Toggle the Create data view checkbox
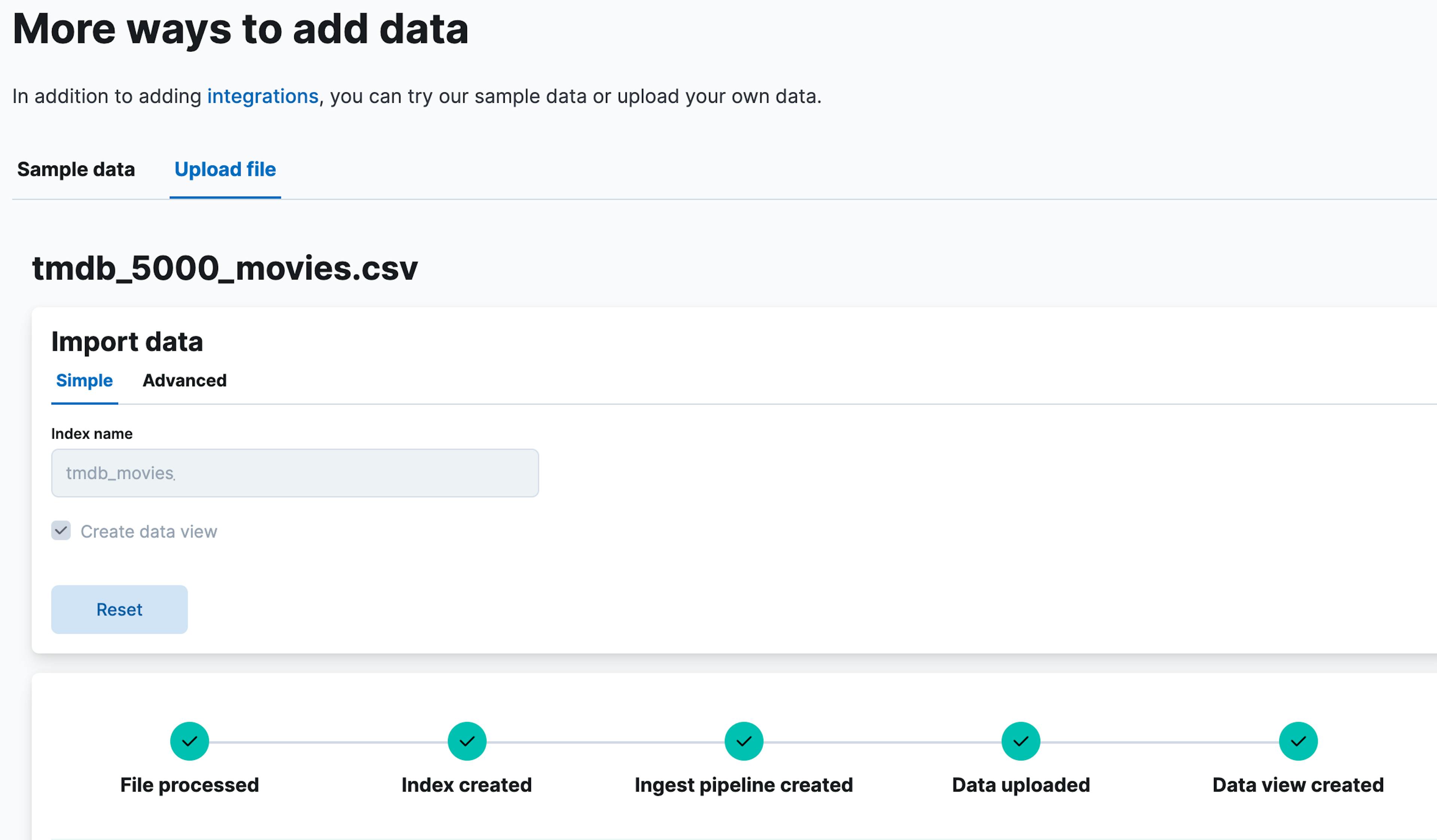 click(61, 531)
